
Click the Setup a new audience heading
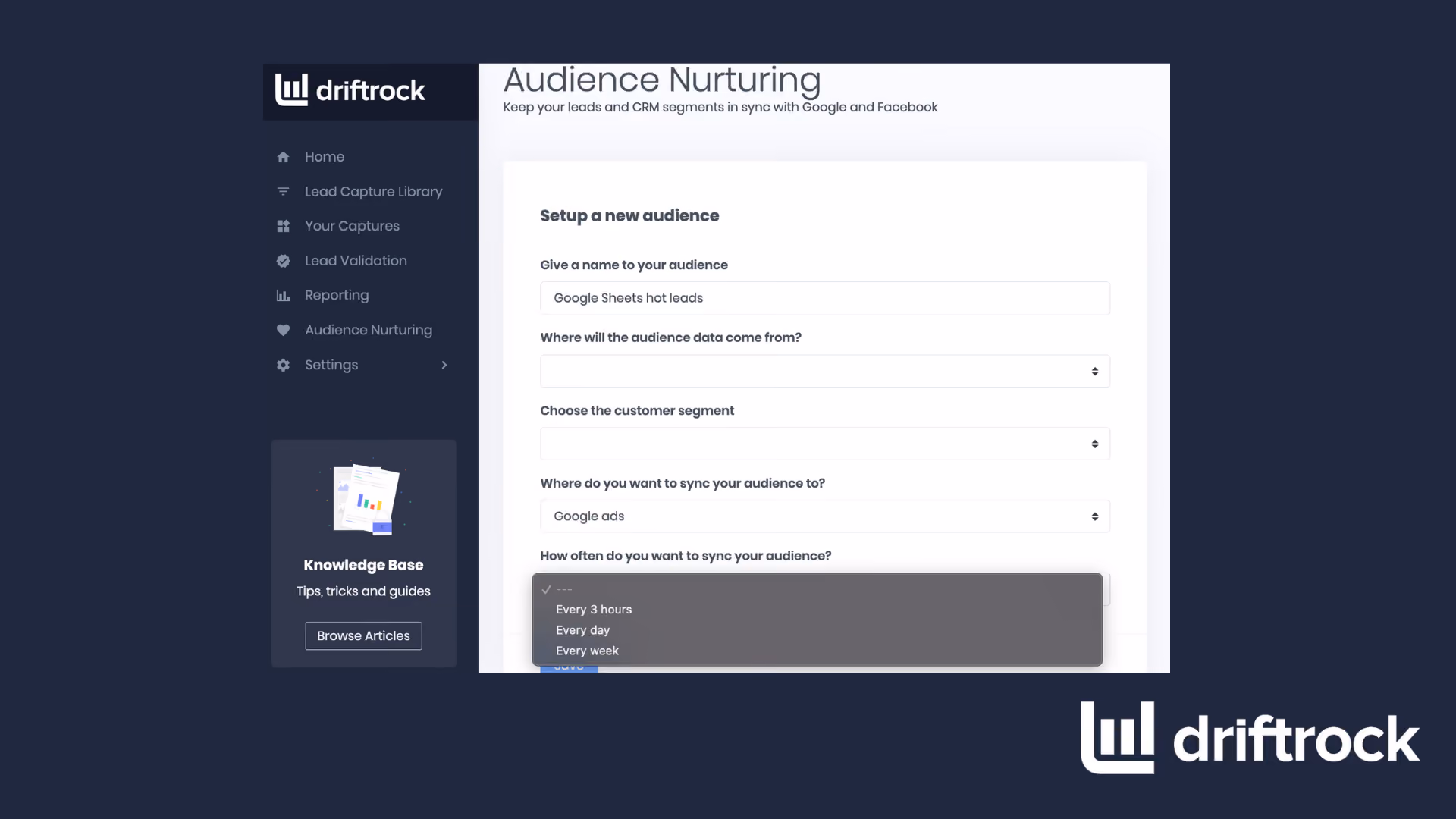pyautogui.click(x=629, y=216)
